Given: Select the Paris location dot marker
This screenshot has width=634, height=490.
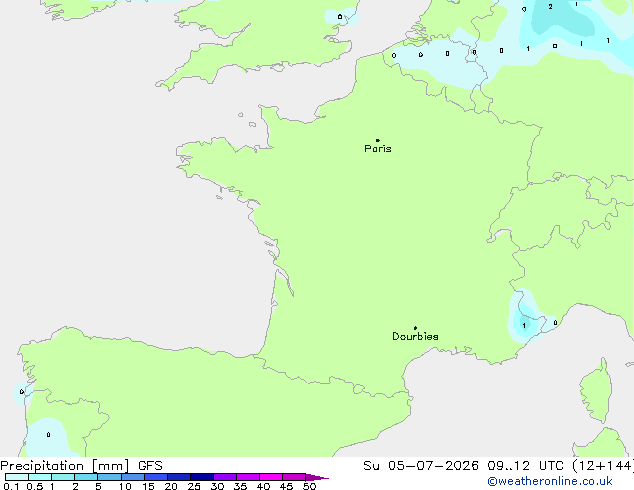Looking at the screenshot, I should 378,140.
